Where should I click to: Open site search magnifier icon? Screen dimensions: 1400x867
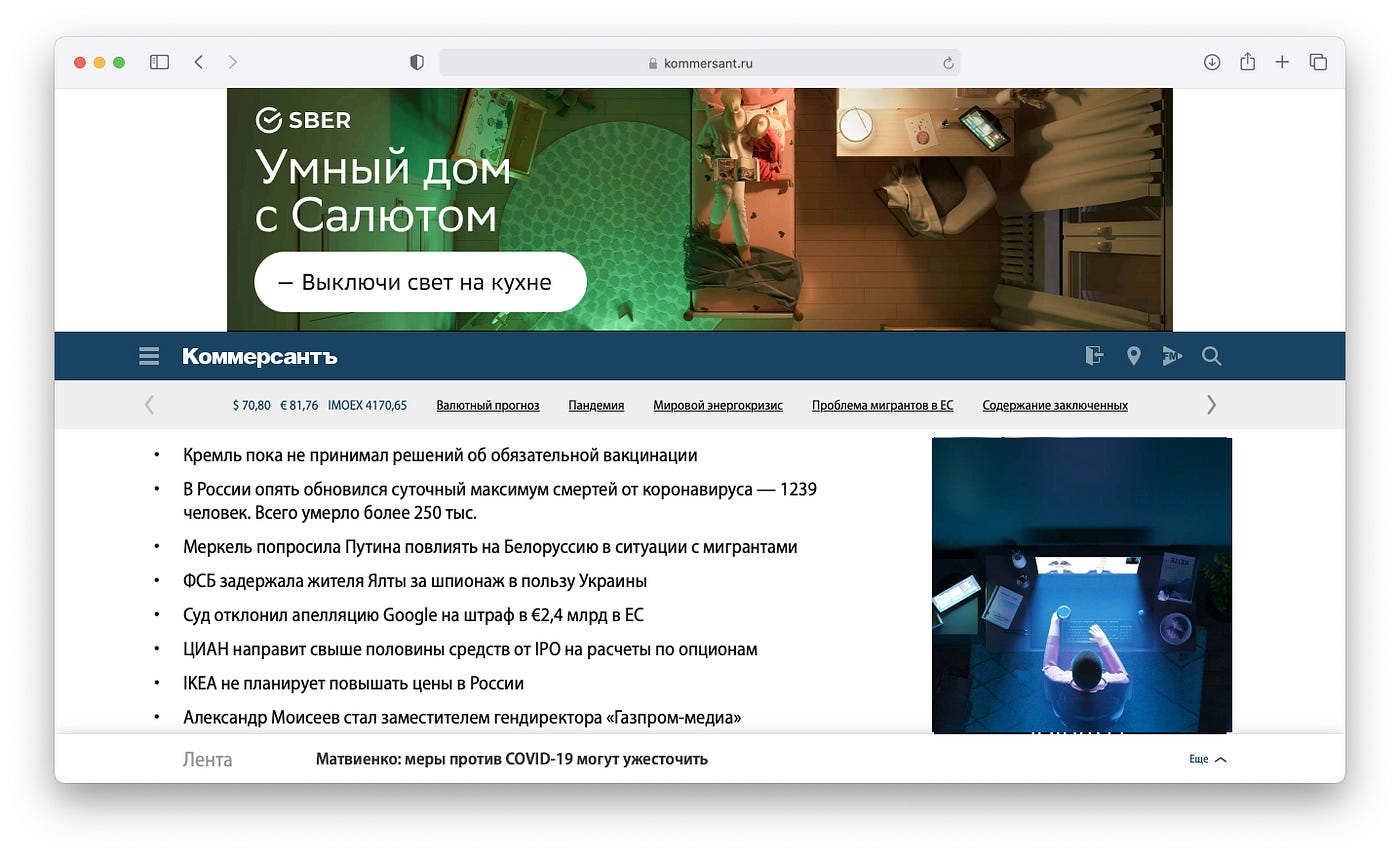[1211, 356]
